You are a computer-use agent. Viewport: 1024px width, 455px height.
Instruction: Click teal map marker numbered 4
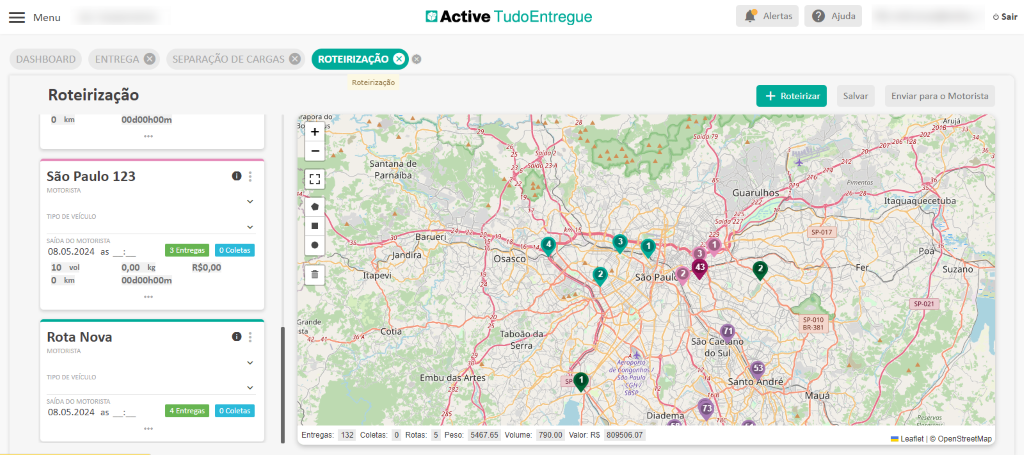(x=549, y=245)
